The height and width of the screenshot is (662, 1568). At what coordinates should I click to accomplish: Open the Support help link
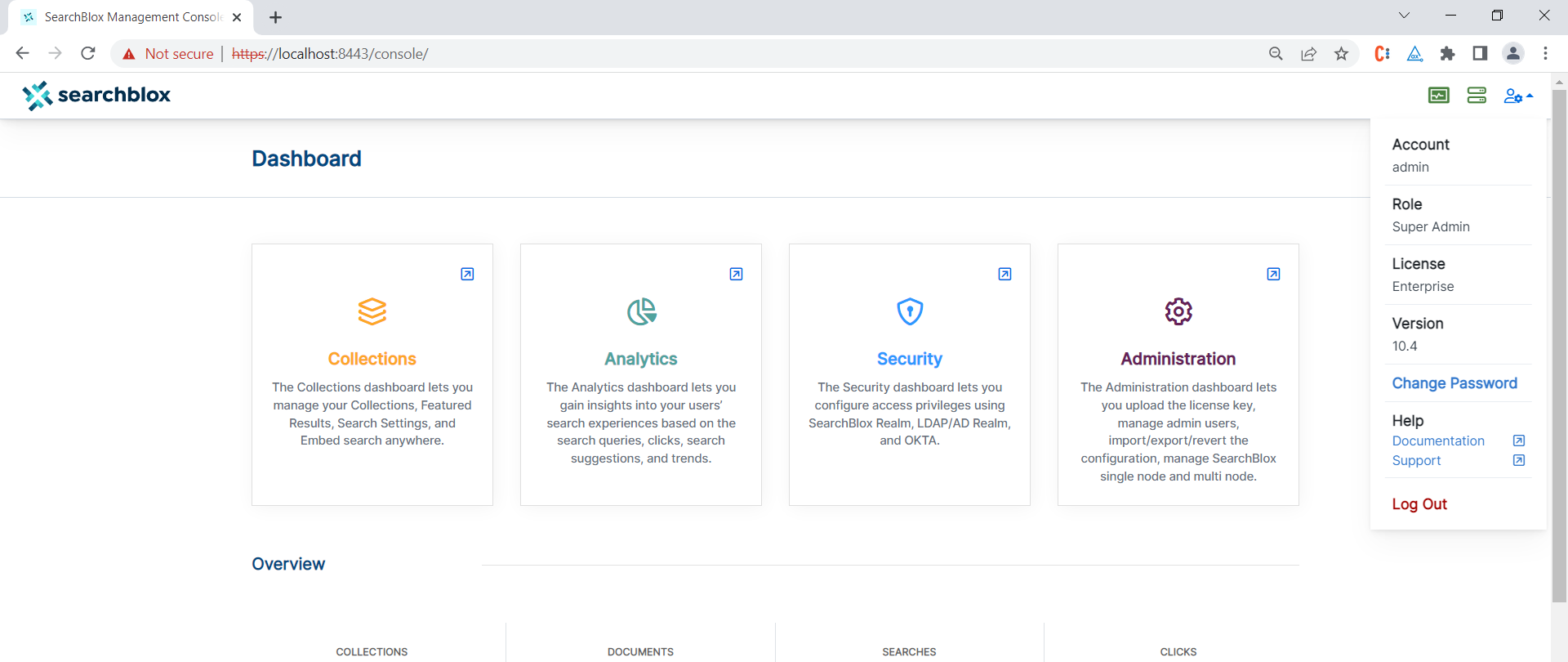click(1416, 460)
